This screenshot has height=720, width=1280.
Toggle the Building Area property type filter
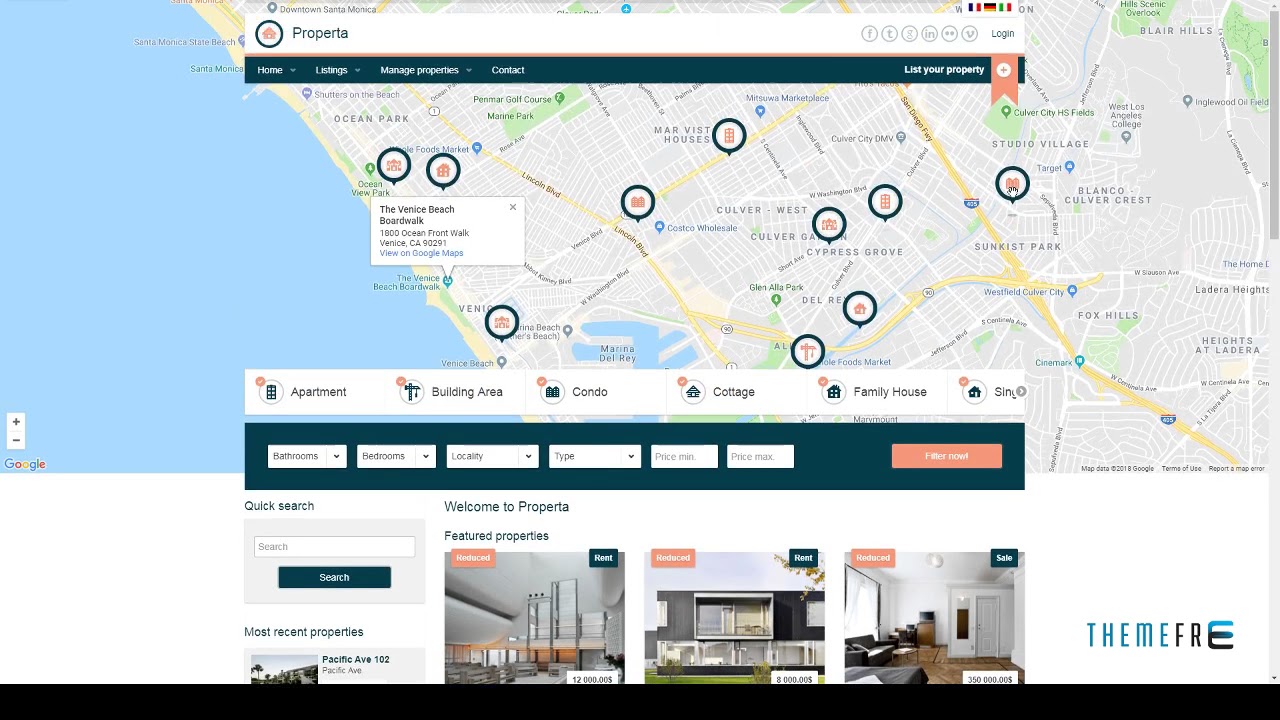coord(453,392)
